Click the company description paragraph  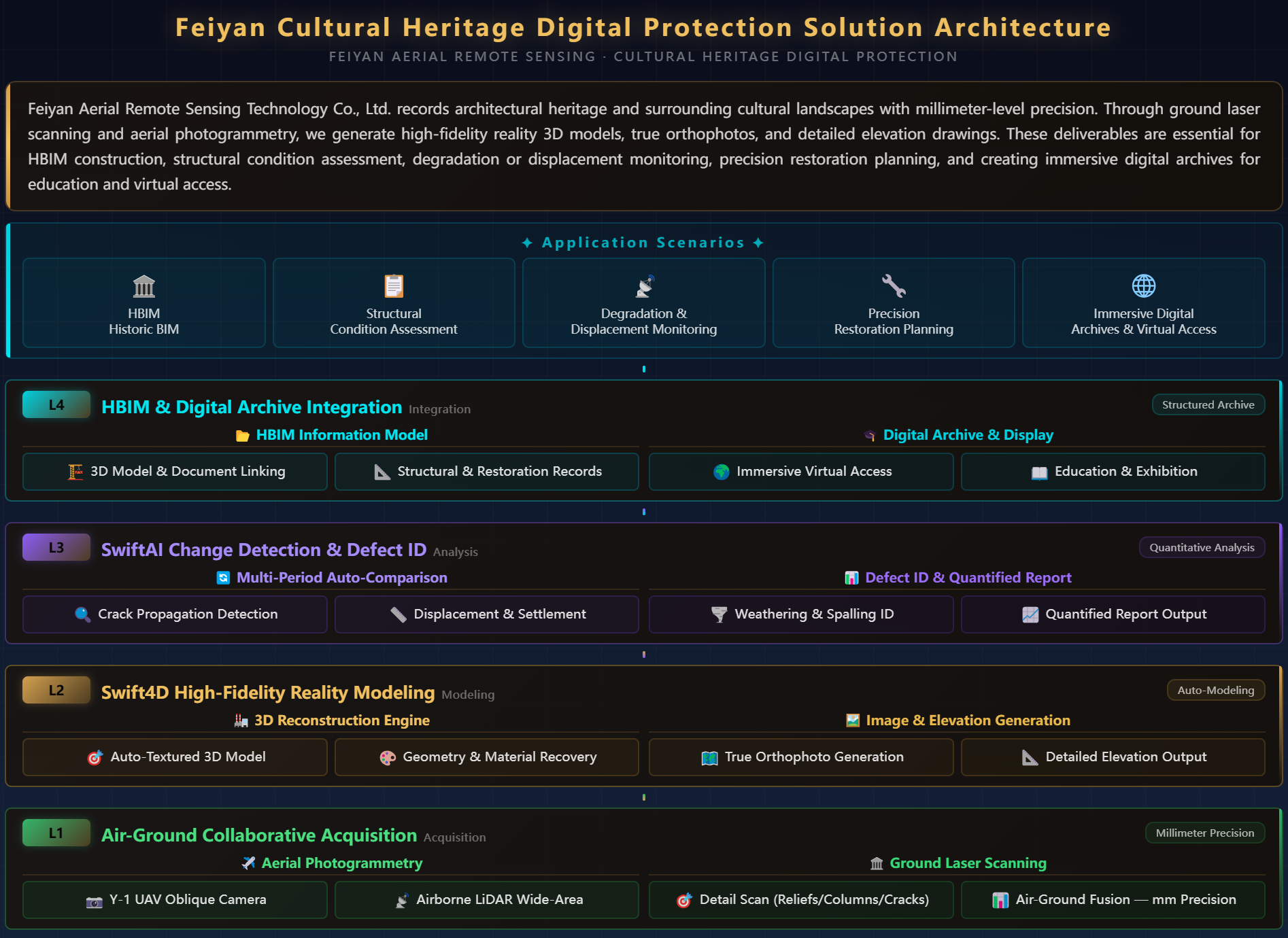click(x=644, y=146)
